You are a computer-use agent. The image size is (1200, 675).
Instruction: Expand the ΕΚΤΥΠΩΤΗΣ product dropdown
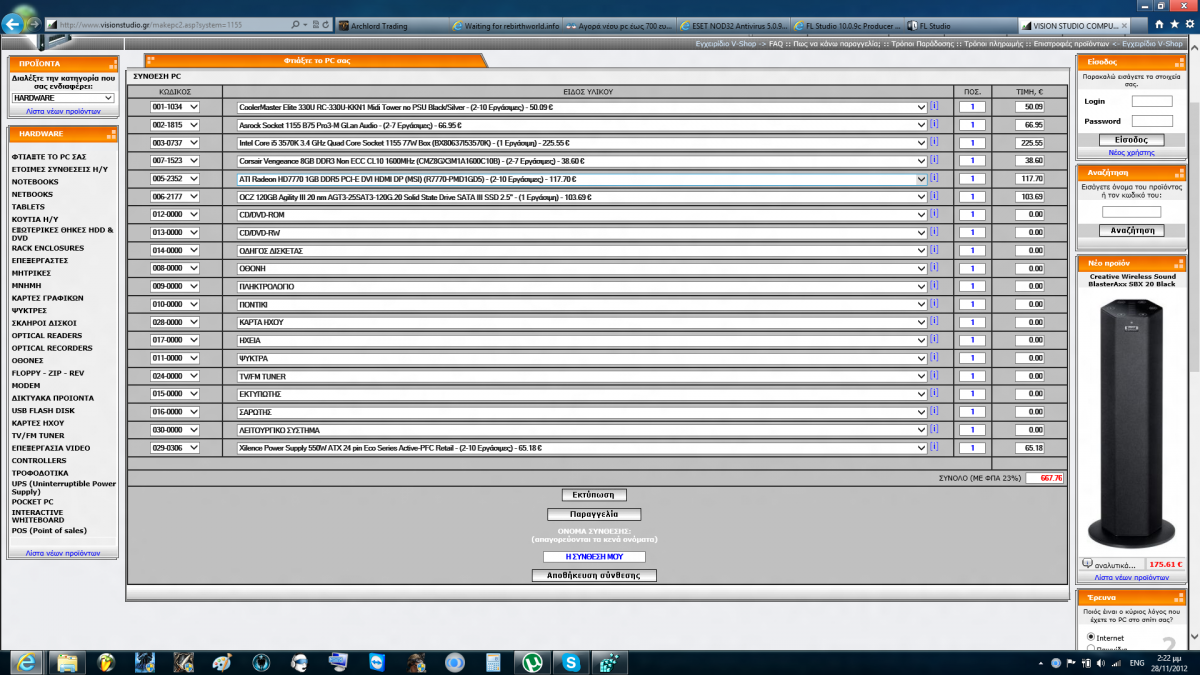(x=582, y=394)
